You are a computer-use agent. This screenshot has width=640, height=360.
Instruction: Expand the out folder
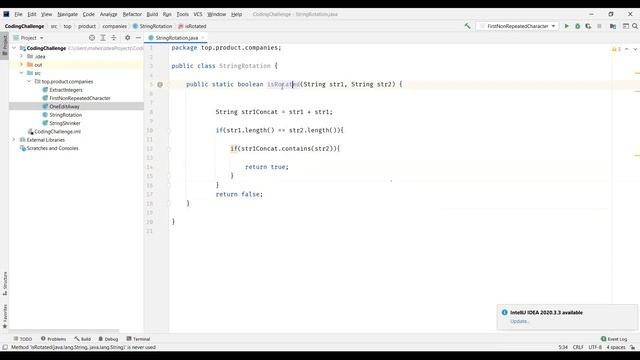point(22,64)
